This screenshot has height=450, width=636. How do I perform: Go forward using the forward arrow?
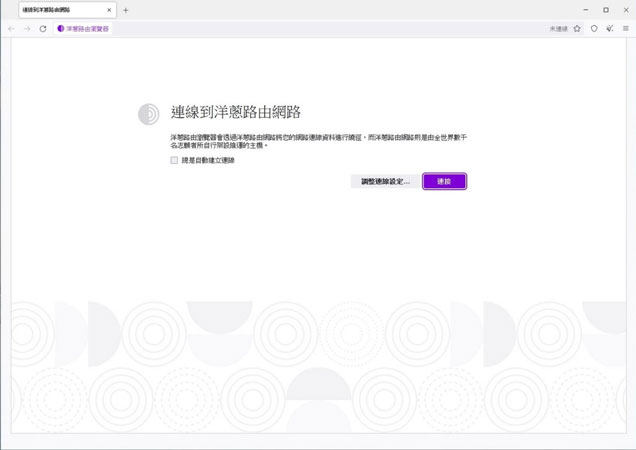27,29
